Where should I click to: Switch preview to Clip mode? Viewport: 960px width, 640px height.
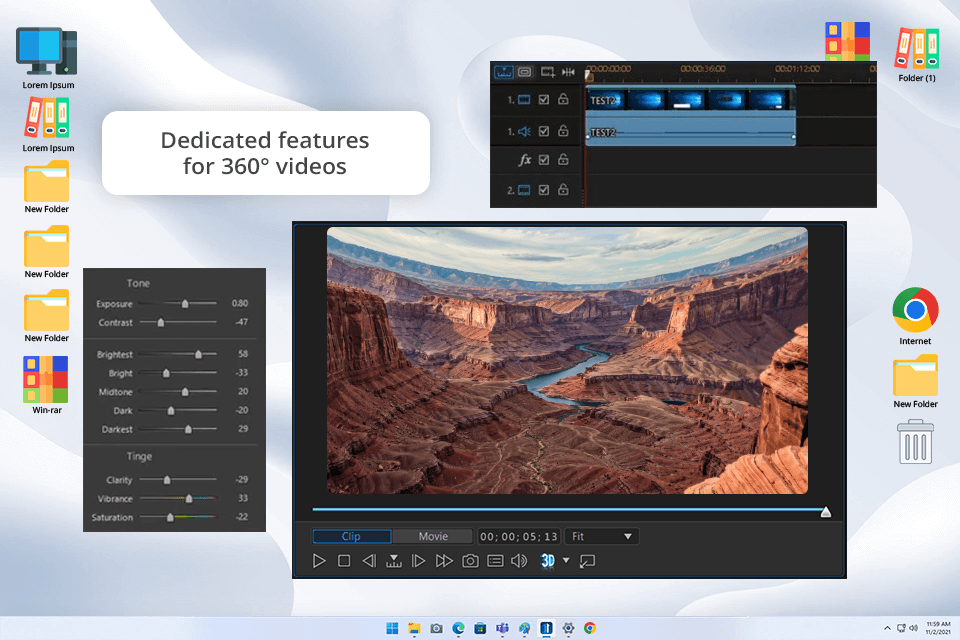pos(351,536)
